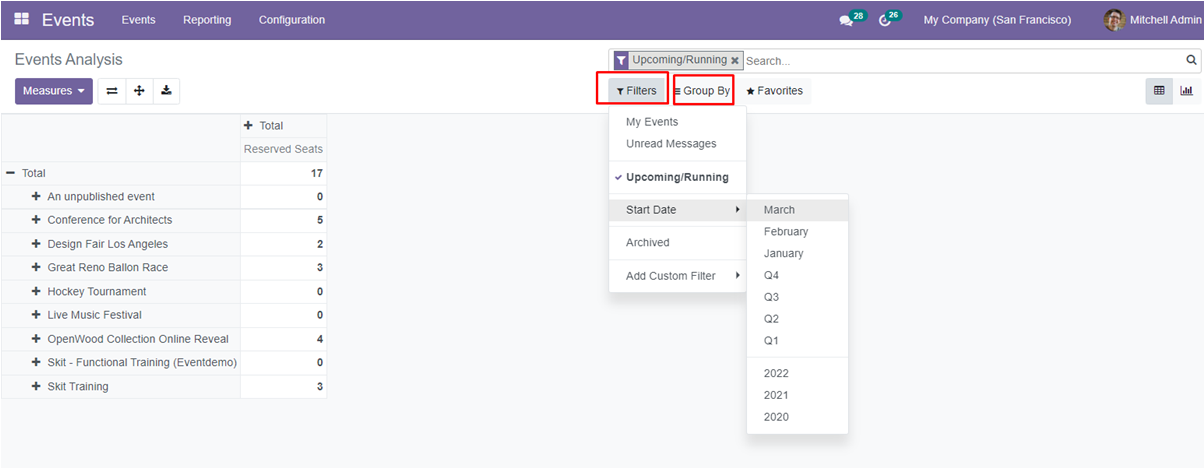Toggle the My Events filter

tap(652, 122)
